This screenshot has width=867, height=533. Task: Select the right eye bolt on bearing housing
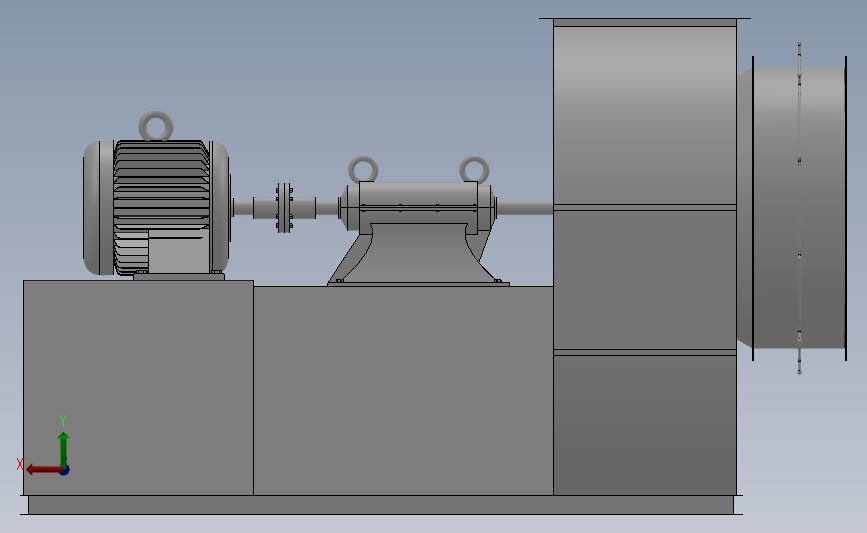[x=474, y=169]
